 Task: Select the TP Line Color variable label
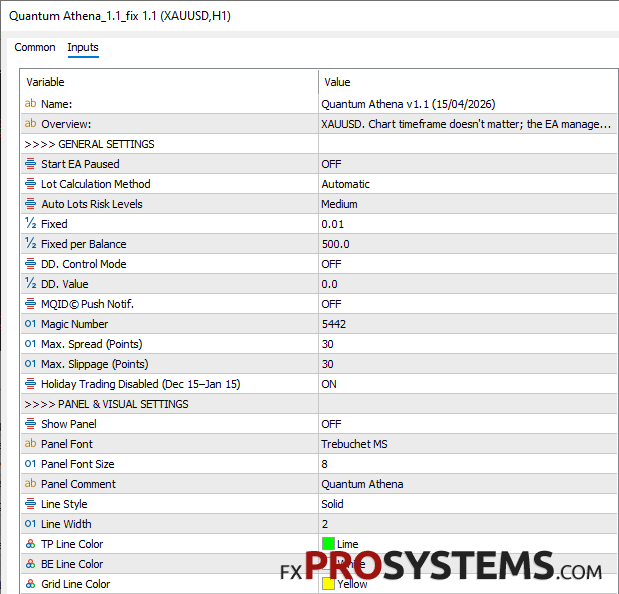(x=72, y=544)
